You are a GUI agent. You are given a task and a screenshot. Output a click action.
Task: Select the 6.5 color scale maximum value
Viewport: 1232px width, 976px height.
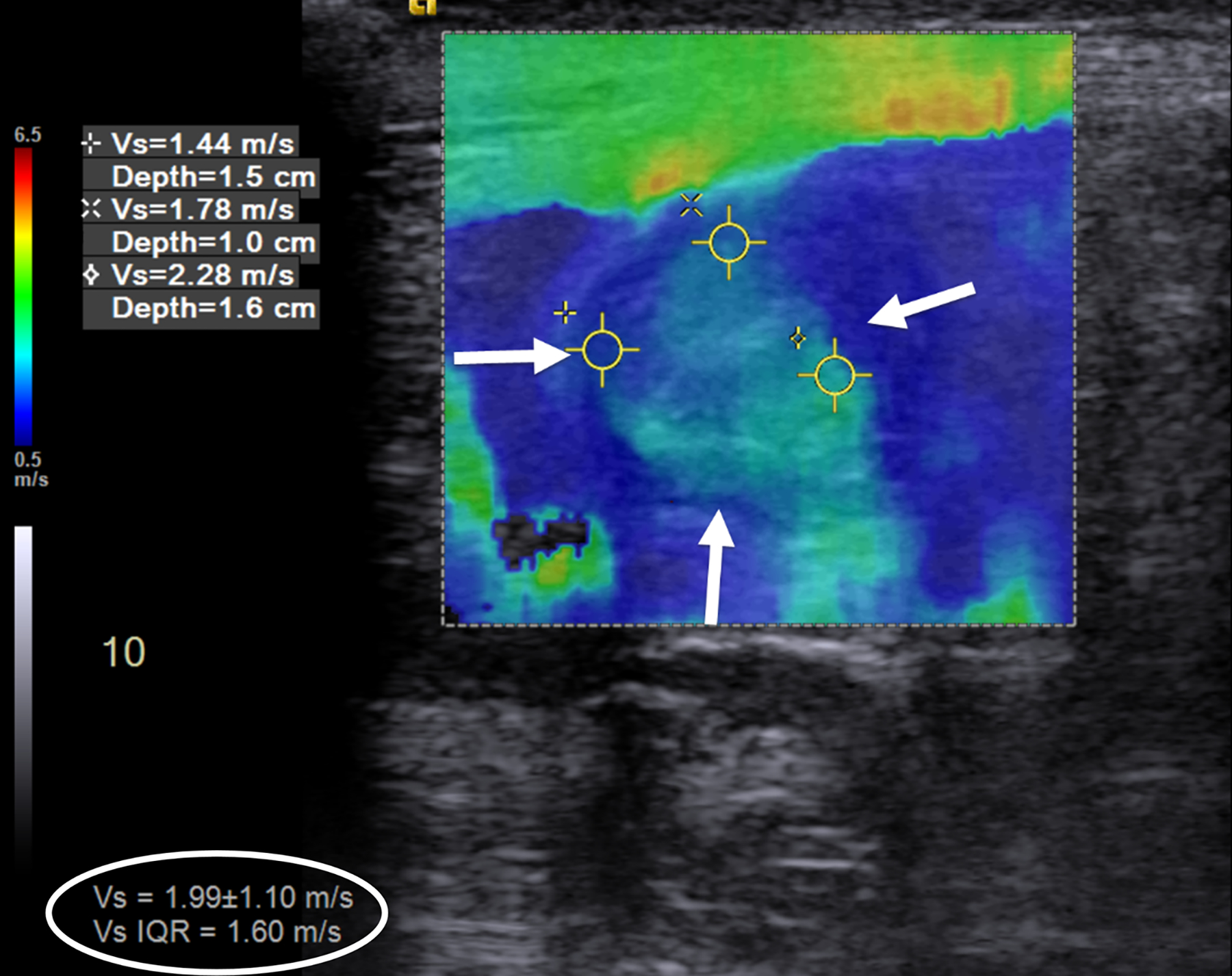point(27,135)
